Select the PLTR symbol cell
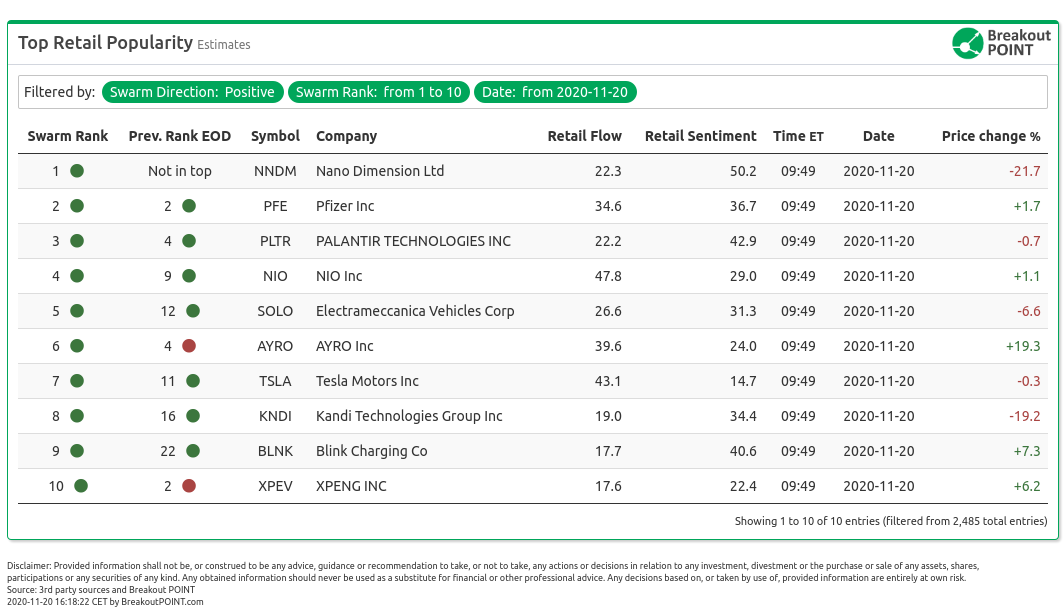The width and height of the screenshot is (1063, 612). click(275, 241)
